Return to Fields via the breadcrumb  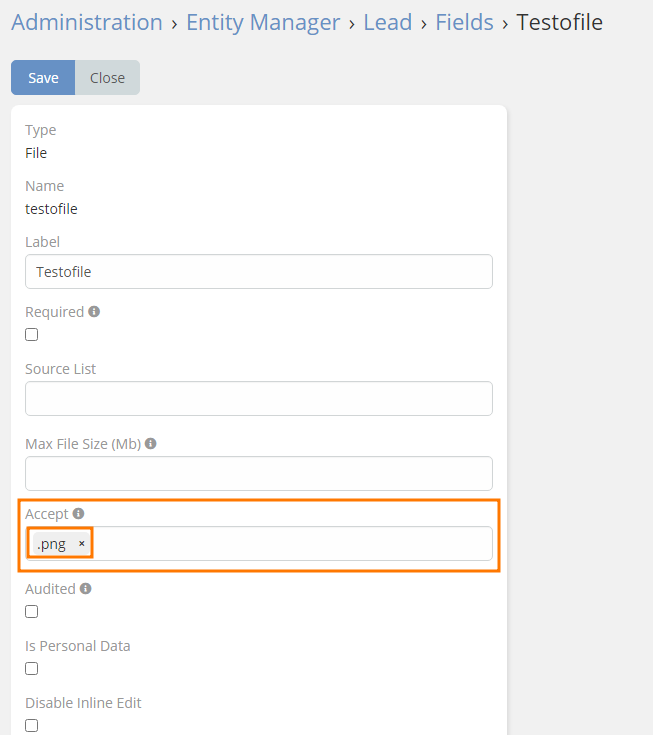pyautogui.click(x=464, y=22)
